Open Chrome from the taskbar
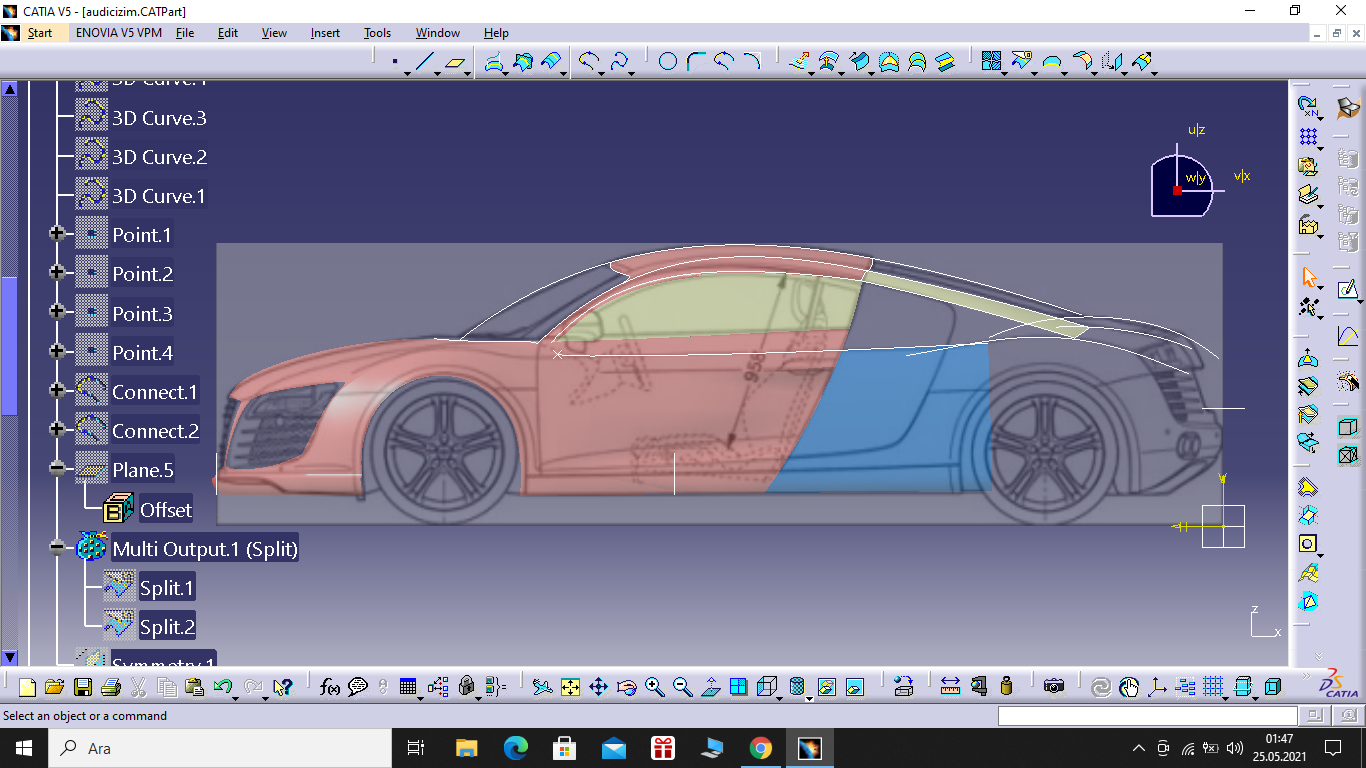Screen dimensions: 1366x768 click(761, 748)
